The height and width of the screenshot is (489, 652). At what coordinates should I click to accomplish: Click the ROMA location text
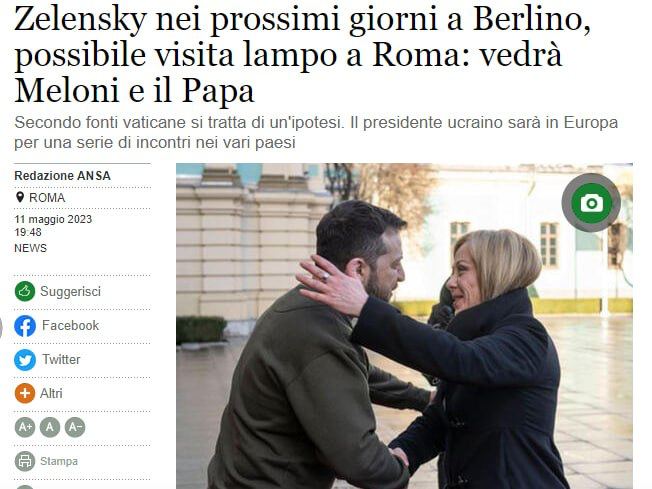(x=47, y=198)
